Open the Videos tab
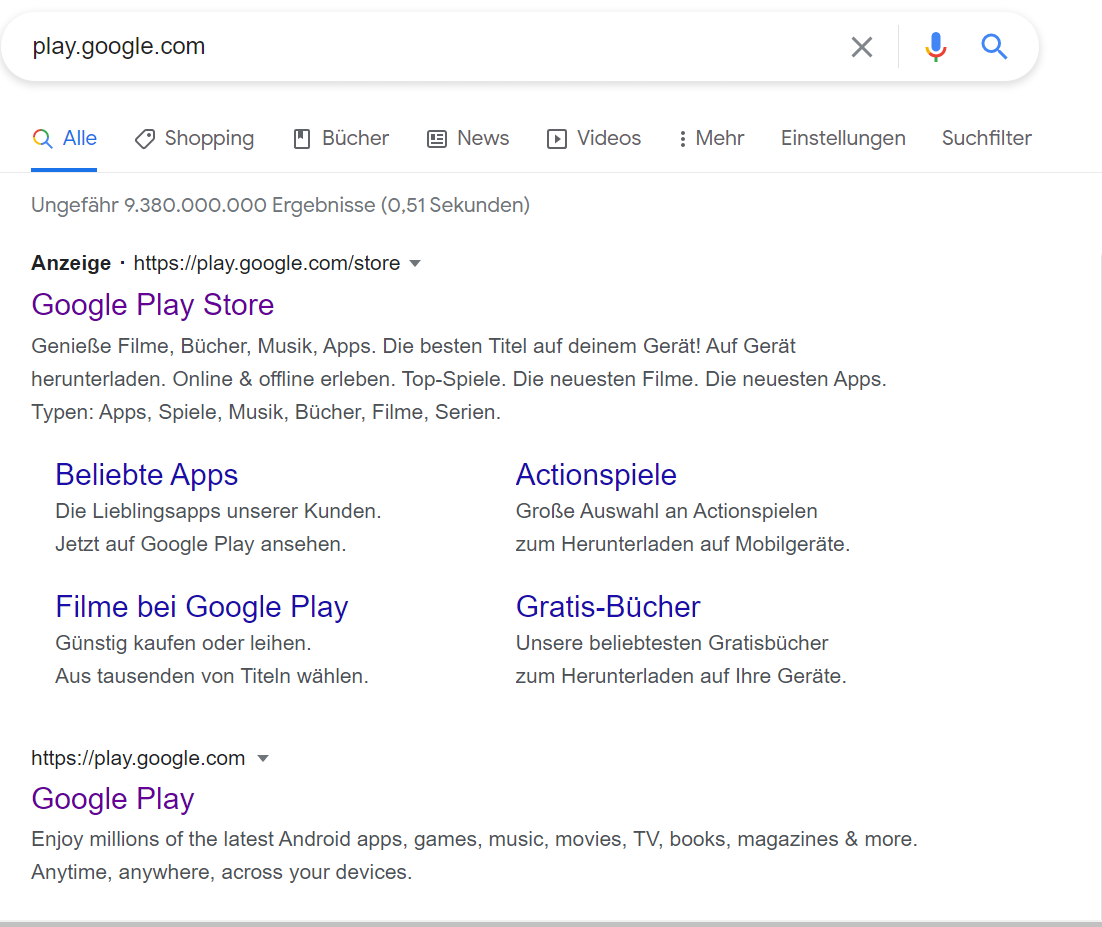Image resolution: width=1102 pixels, height=927 pixels. 594,138
